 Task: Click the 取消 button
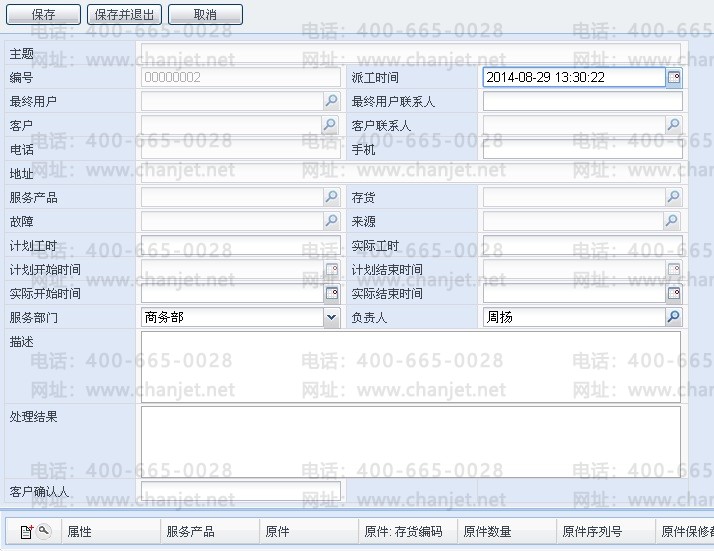[x=205, y=15]
